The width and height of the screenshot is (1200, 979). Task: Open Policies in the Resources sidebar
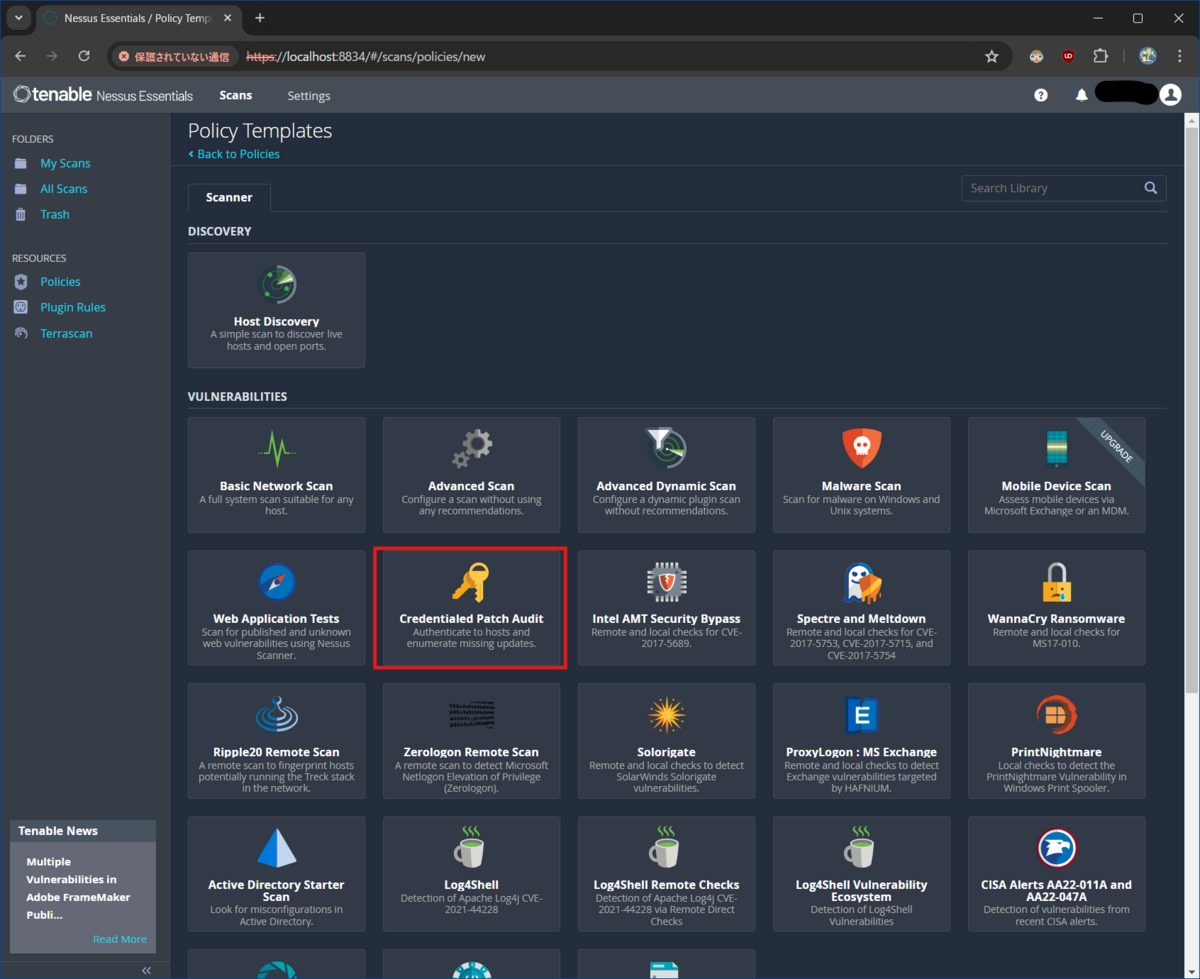[x=60, y=282]
